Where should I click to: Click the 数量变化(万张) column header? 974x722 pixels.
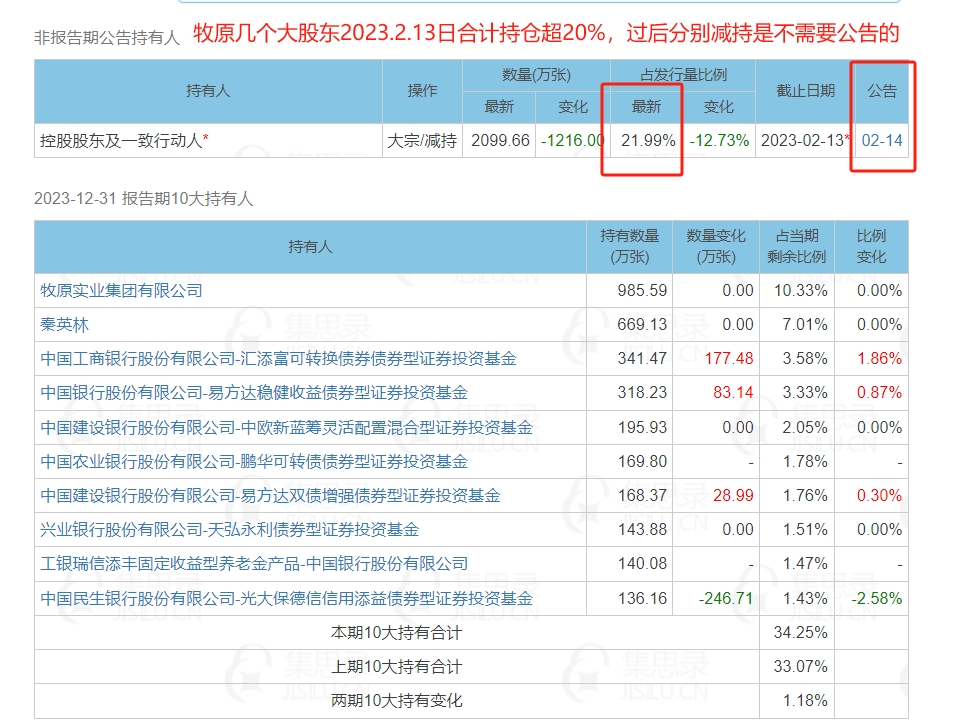point(716,247)
